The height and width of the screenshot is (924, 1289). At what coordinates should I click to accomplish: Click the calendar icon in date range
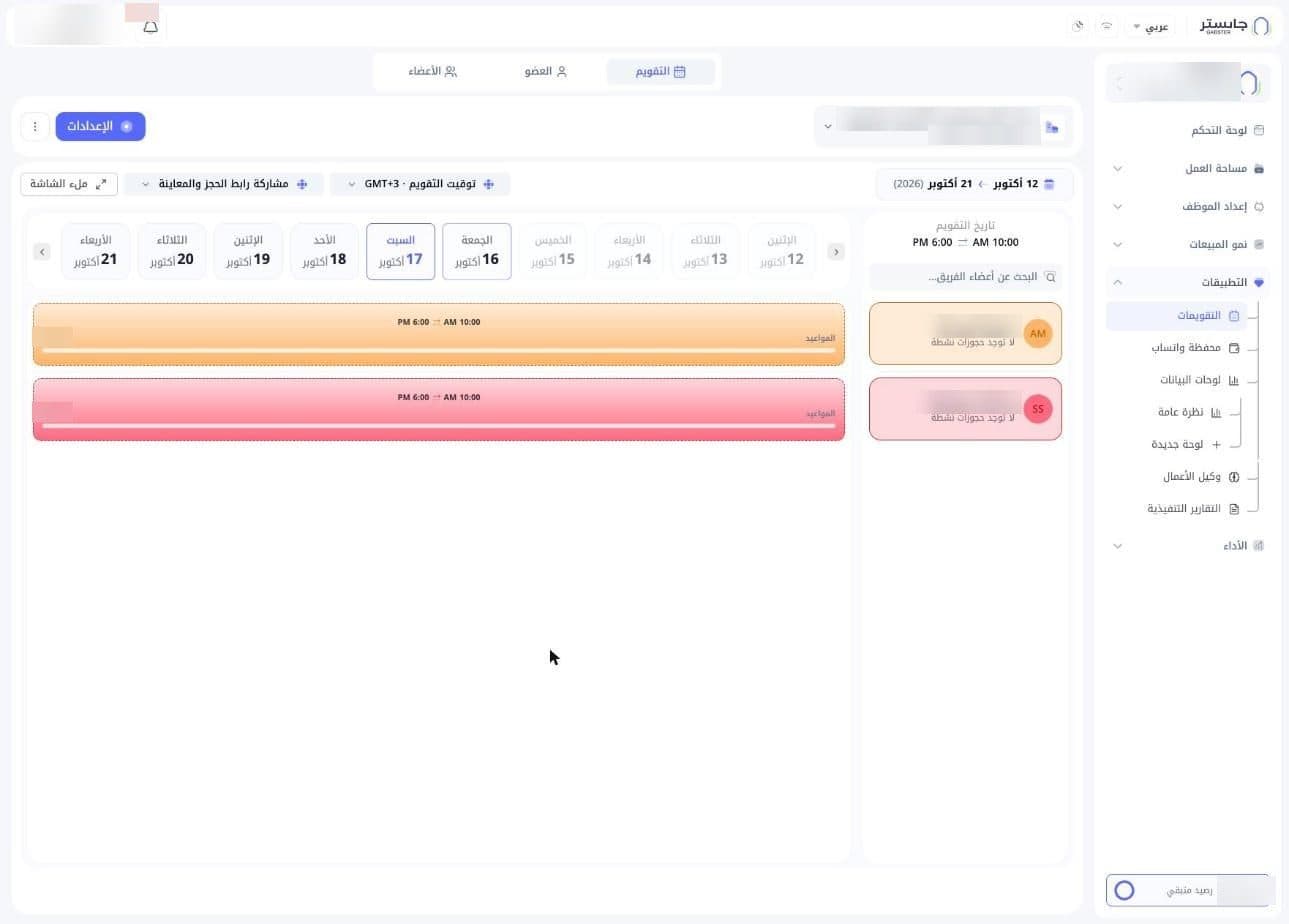[1049, 184]
